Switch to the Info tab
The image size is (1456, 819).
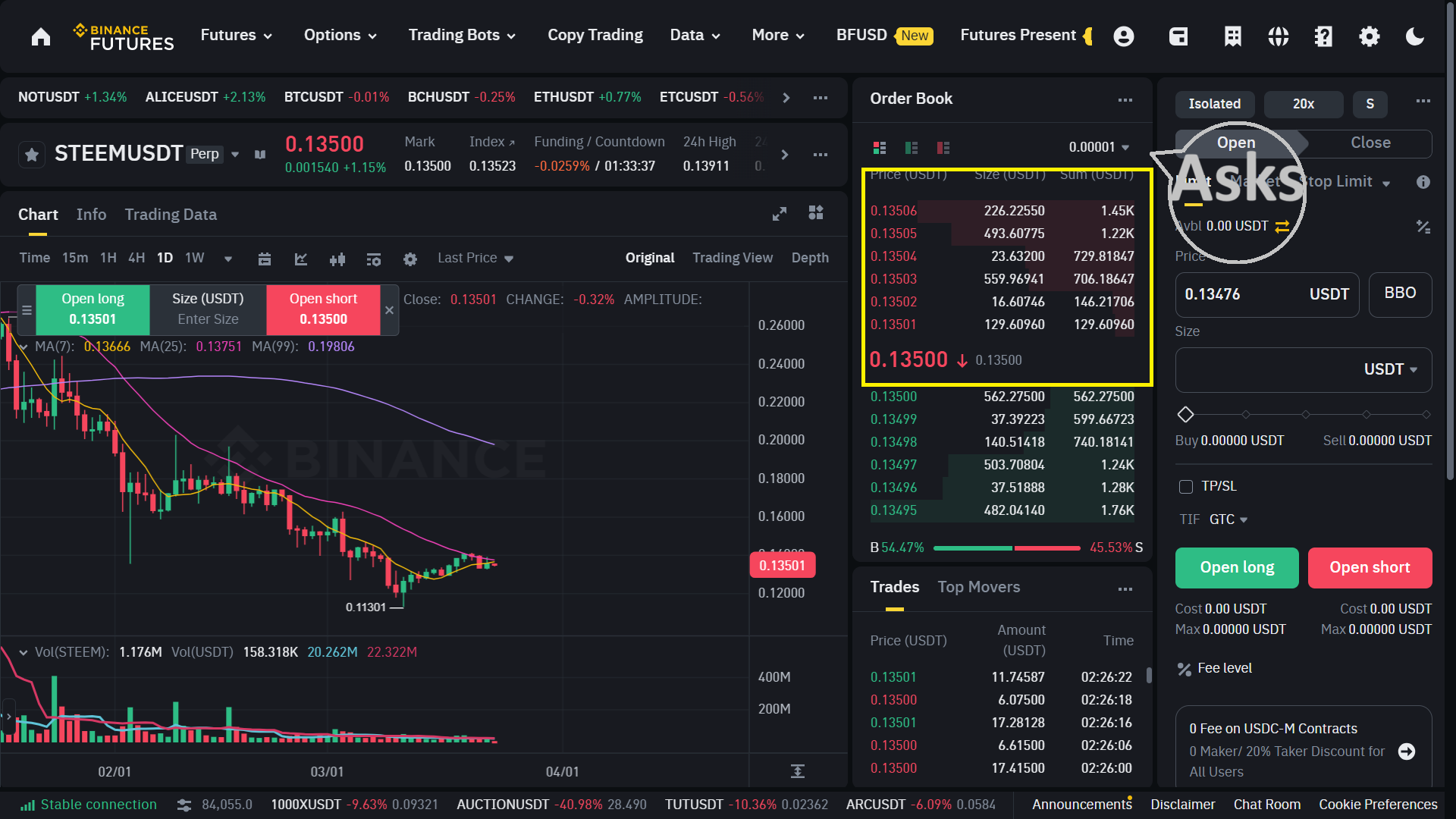click(x=91, y=215)
